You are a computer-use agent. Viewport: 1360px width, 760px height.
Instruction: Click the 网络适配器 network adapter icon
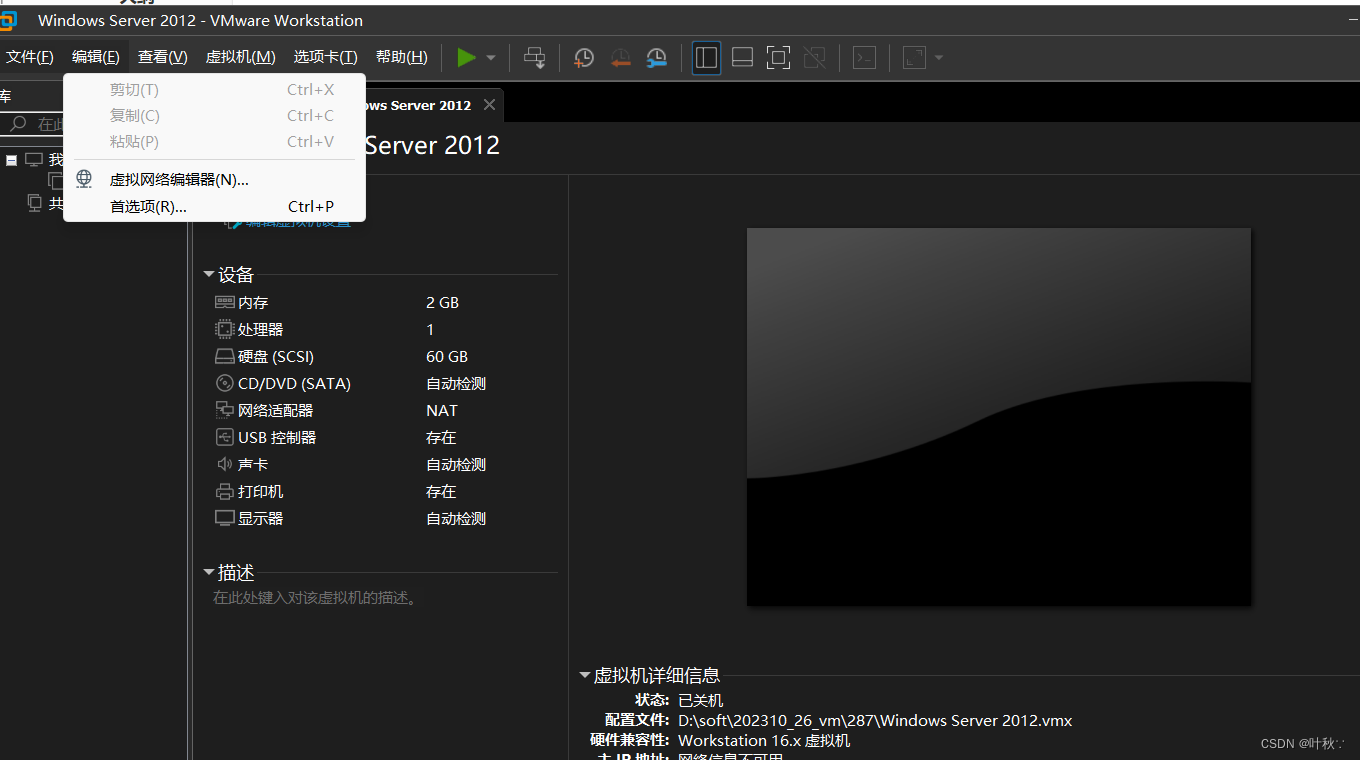225,410
